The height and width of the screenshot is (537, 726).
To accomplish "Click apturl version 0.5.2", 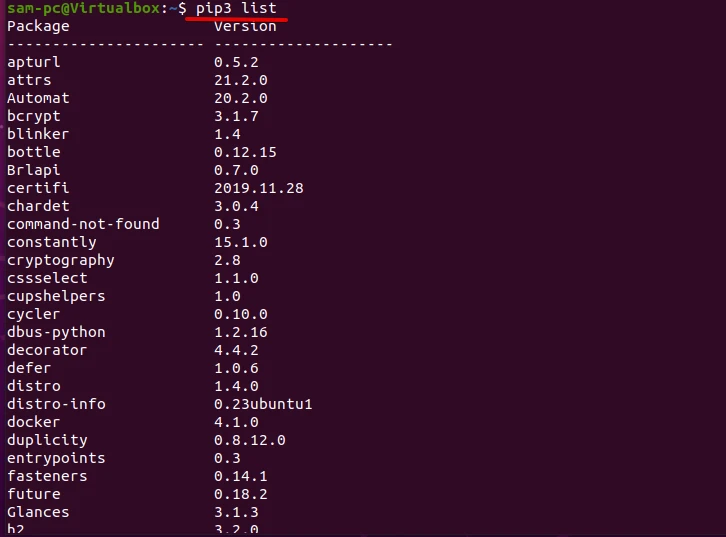I will [236, 62].
